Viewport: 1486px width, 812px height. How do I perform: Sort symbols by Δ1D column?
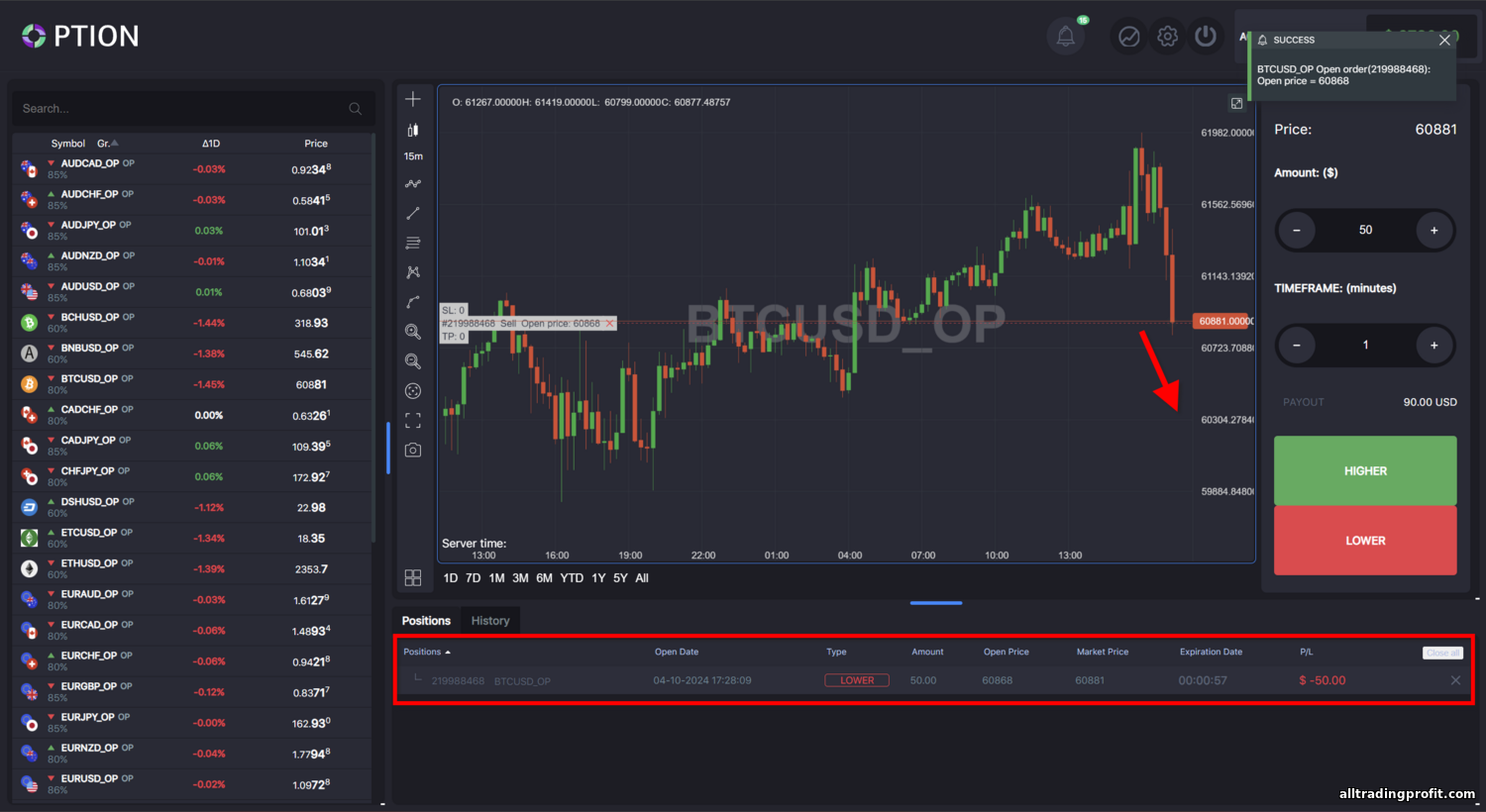pyautogui.click(x=210, y=144)
